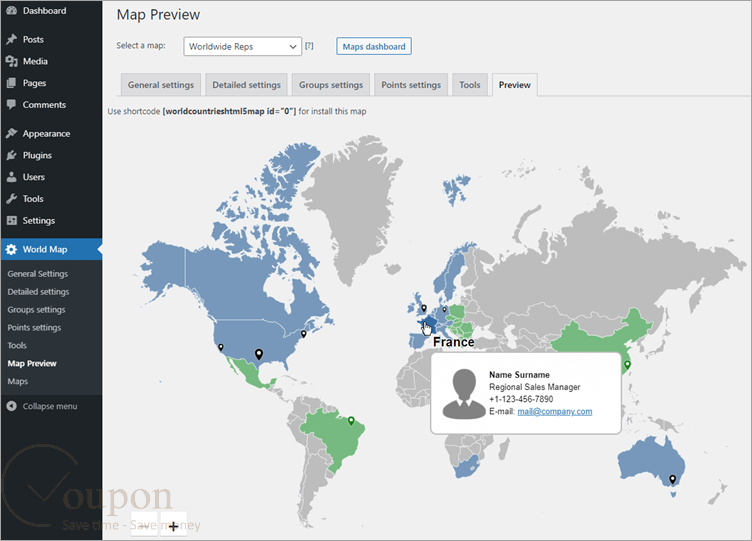
Task: Click the Users person icon
Action: (x=12, y=177)
